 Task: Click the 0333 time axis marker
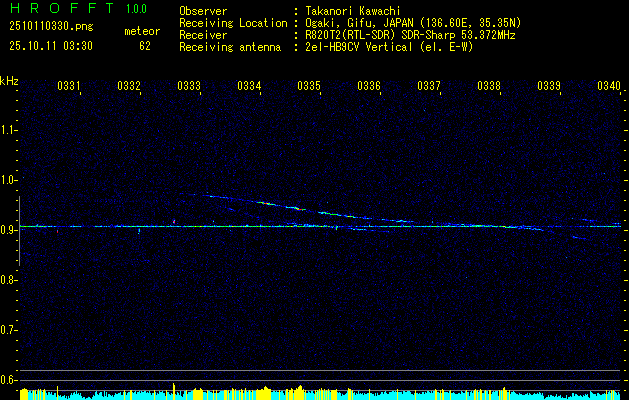pos(189,86)
